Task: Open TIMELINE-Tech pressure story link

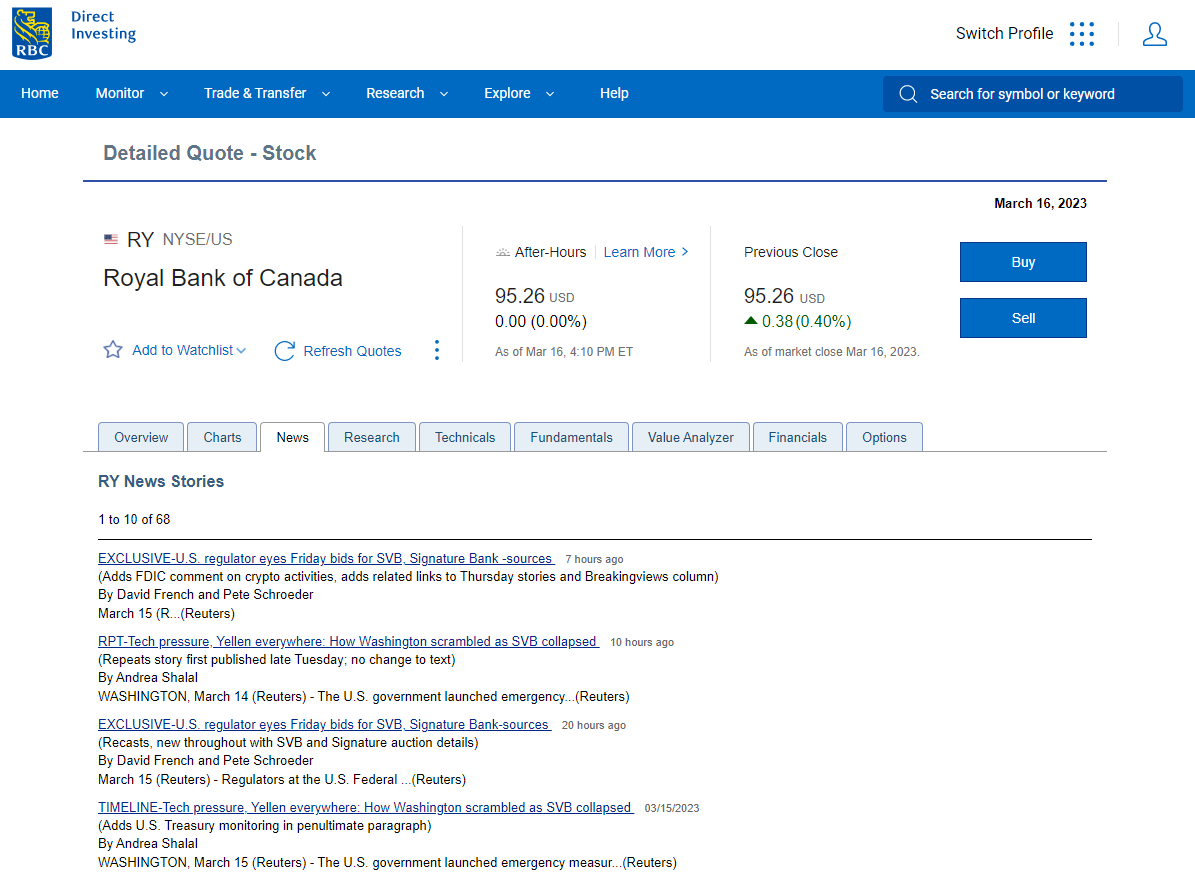Action: click(365, 808)
